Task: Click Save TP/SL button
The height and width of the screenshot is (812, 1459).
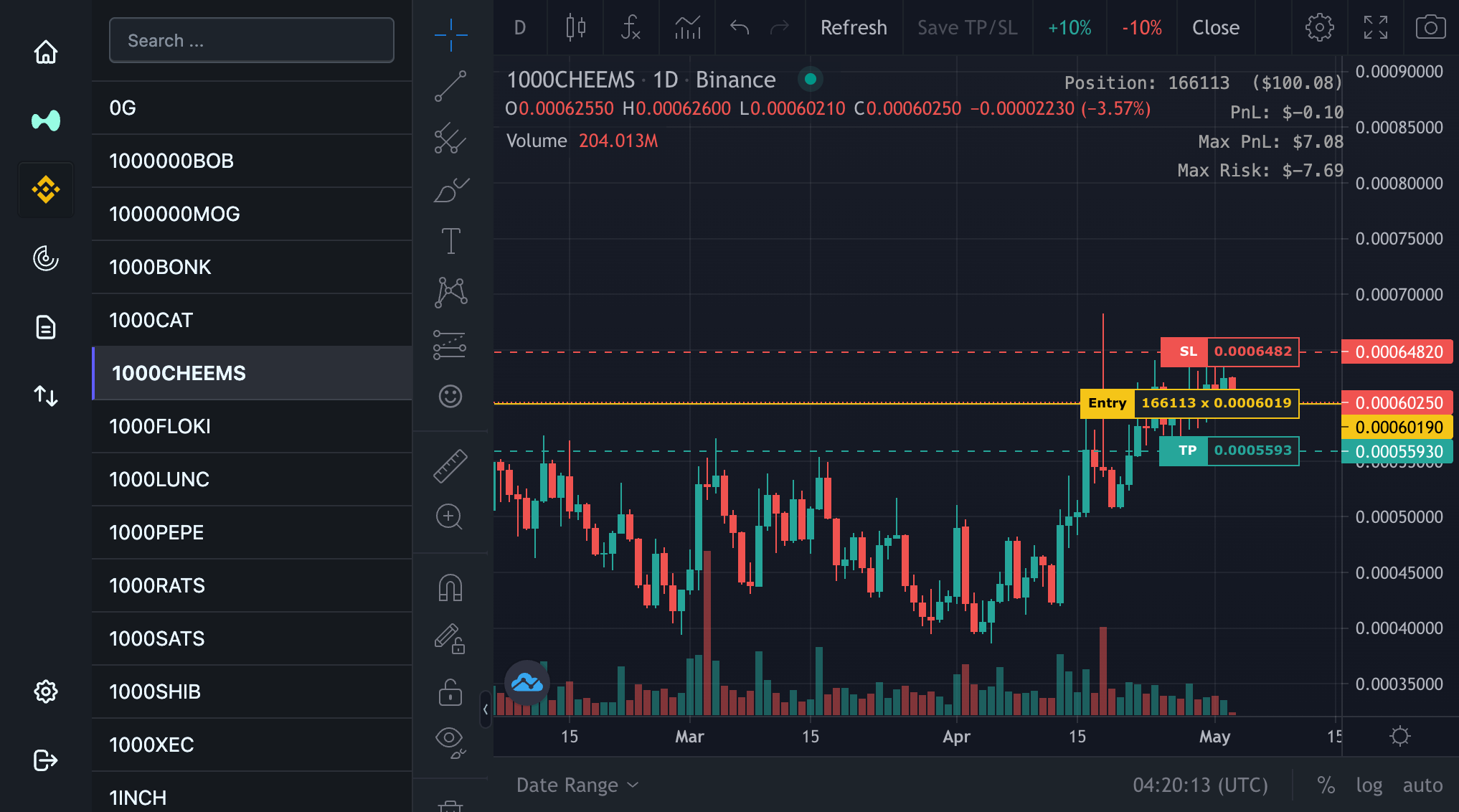Action: click(968, 27)
